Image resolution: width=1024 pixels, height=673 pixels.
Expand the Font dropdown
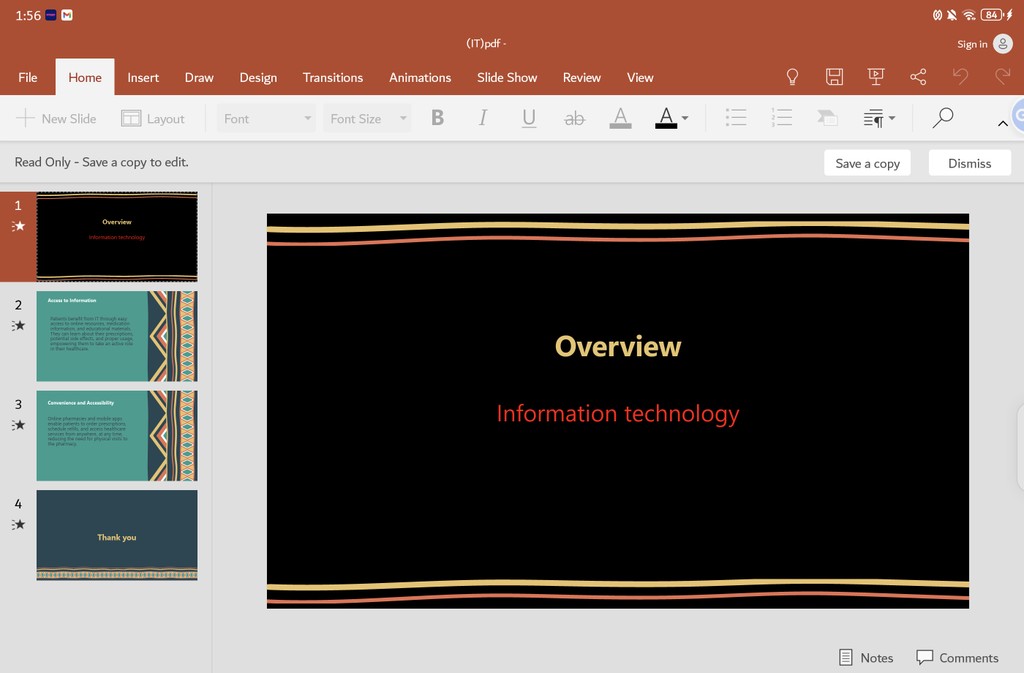coord(266,118)
